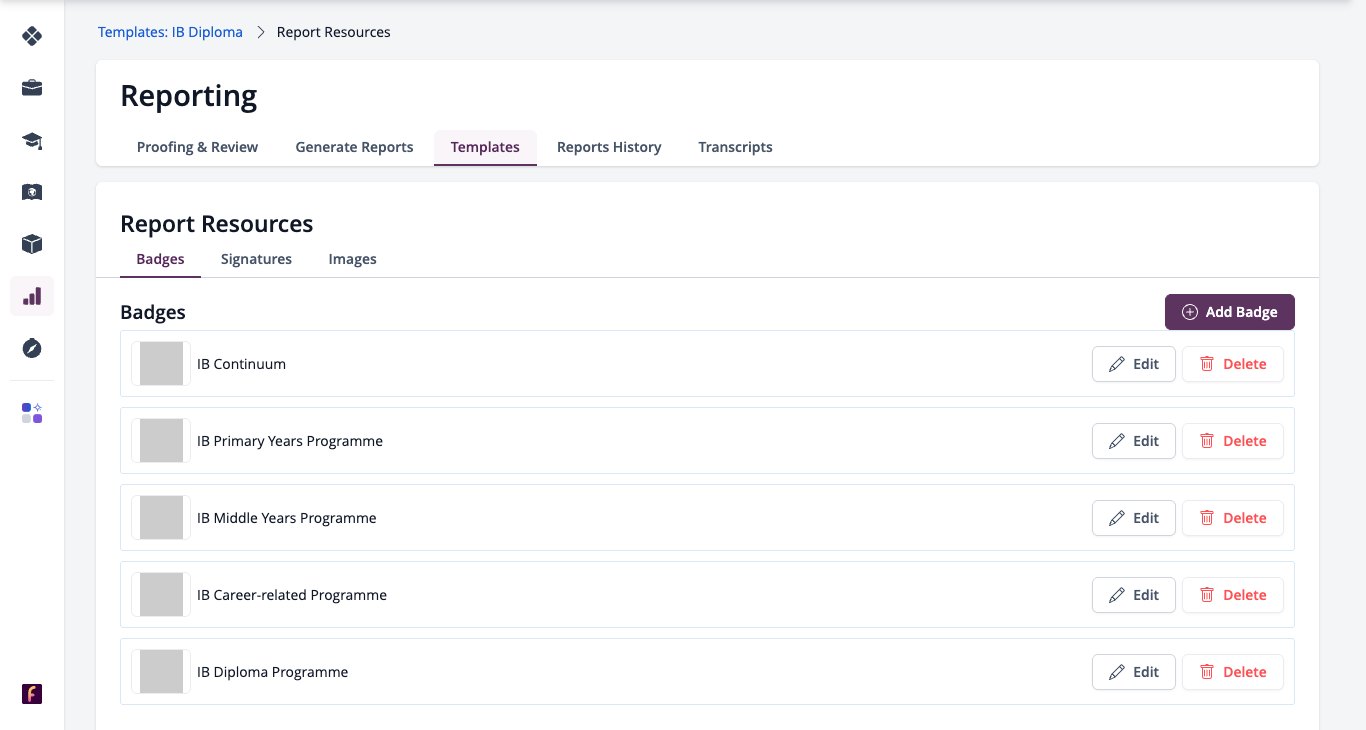Open the graduation cap sidebar icon
1366x730 pixels.
pos(32,140)
